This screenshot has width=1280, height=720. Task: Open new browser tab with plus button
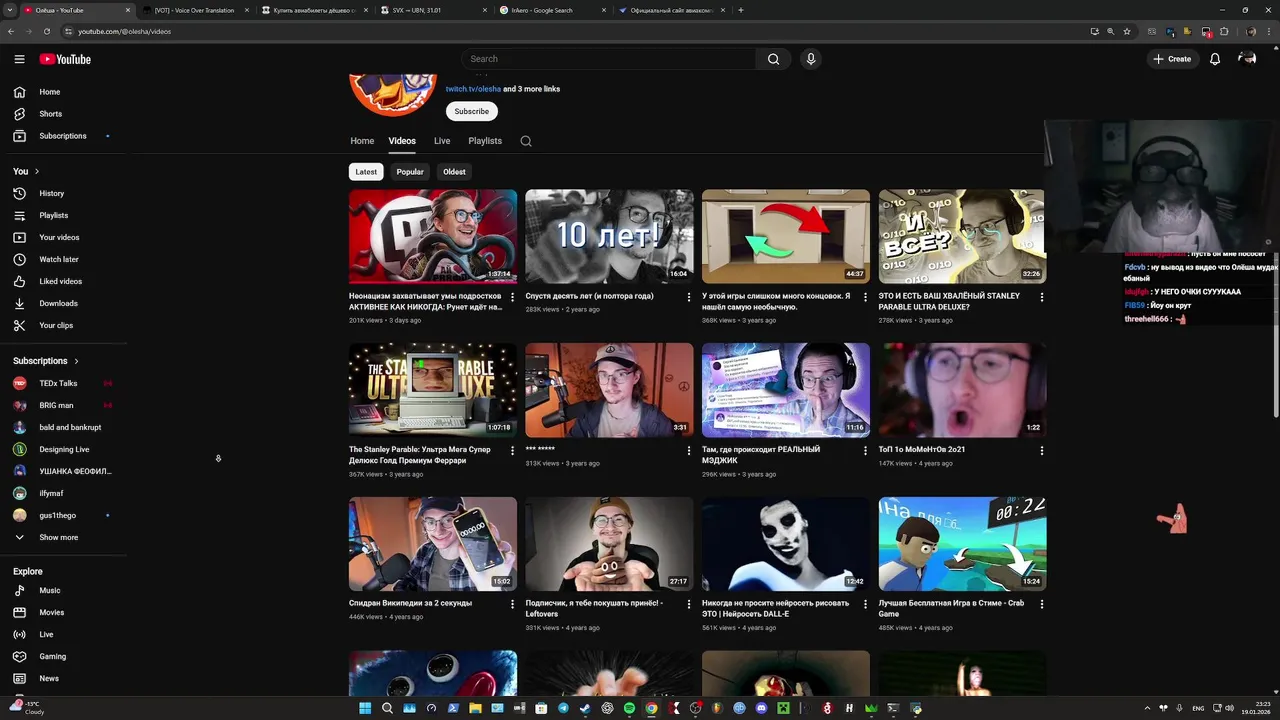point(740,10)
